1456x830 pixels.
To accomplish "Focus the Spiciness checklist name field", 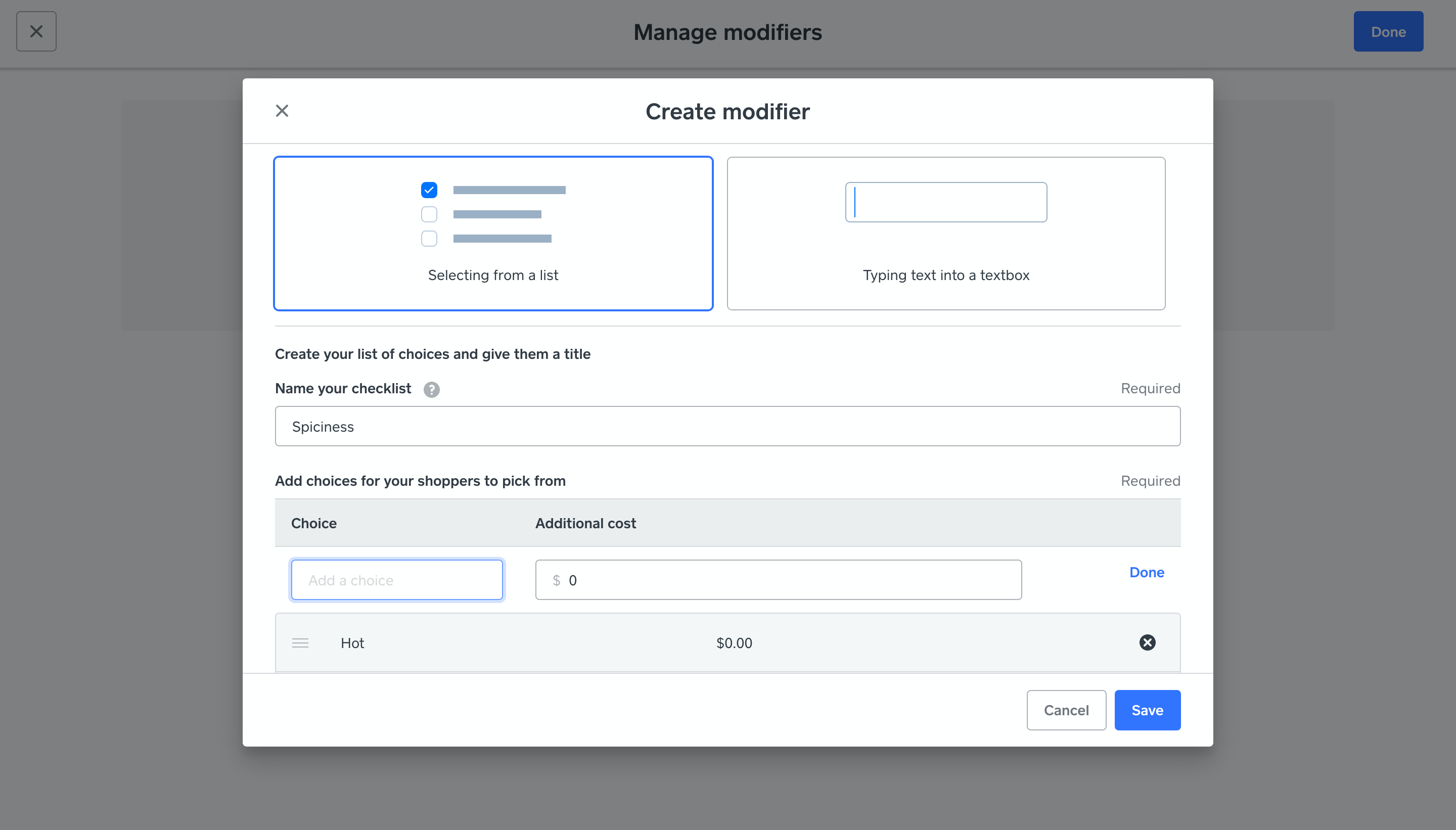I will tap(727, 427).
